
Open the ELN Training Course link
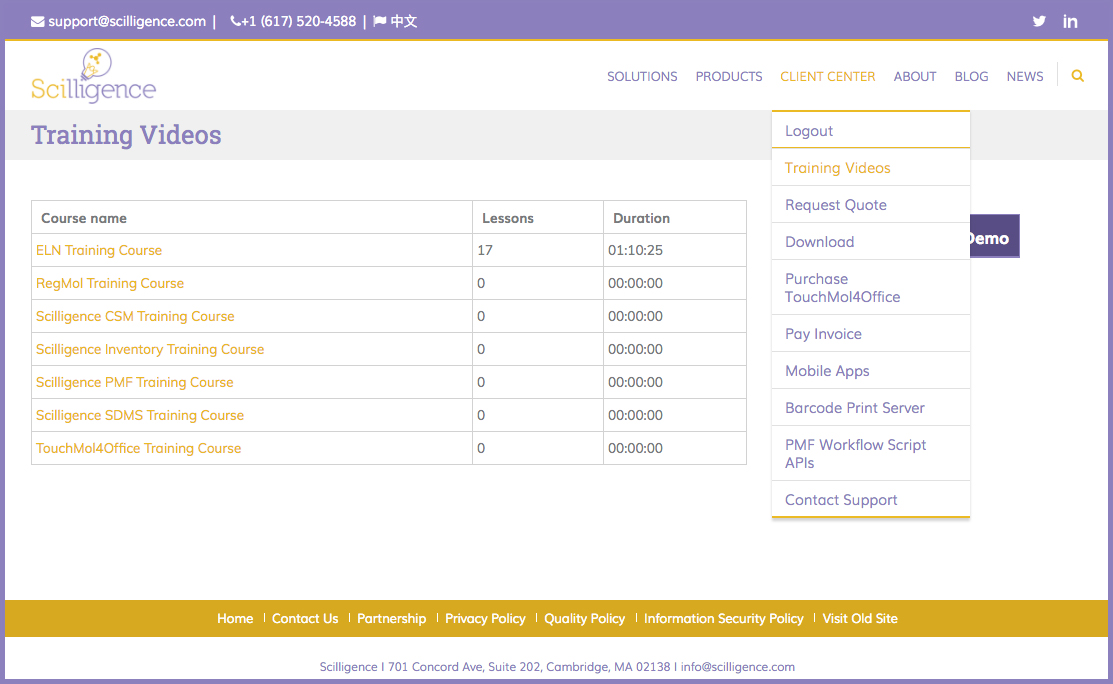(99, 250)
